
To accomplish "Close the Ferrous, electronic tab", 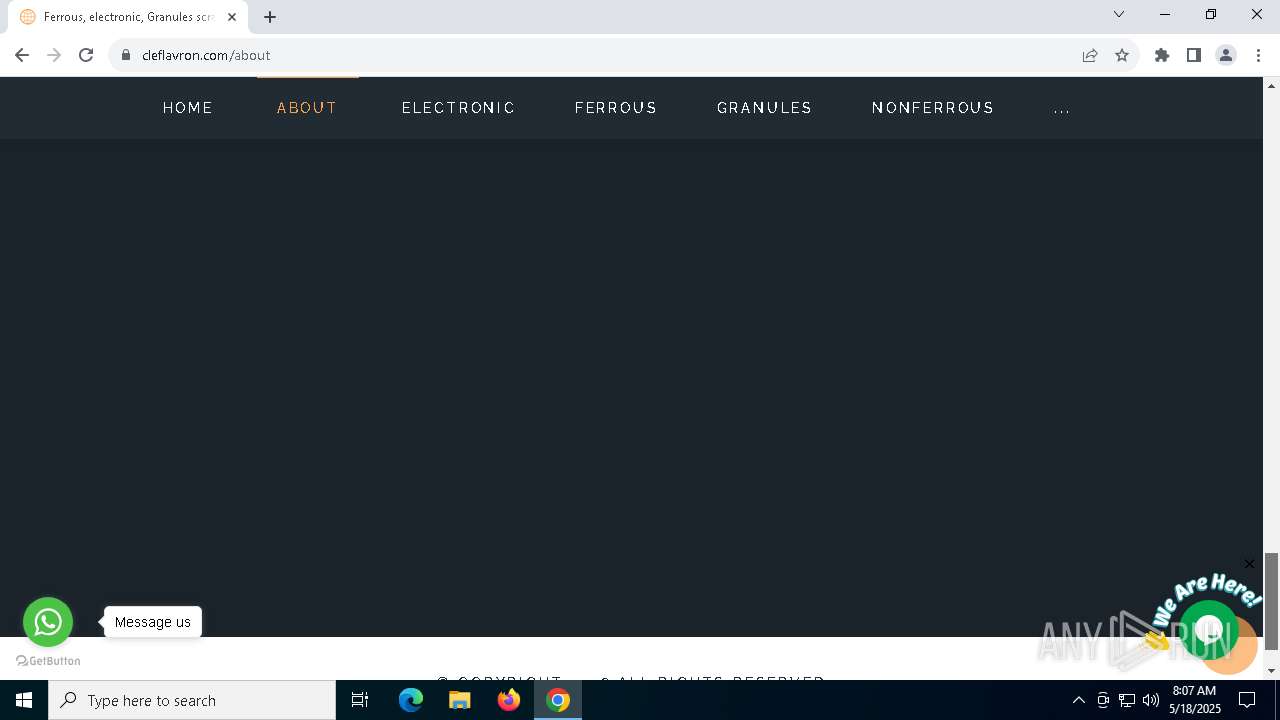I will click(232, 17).
